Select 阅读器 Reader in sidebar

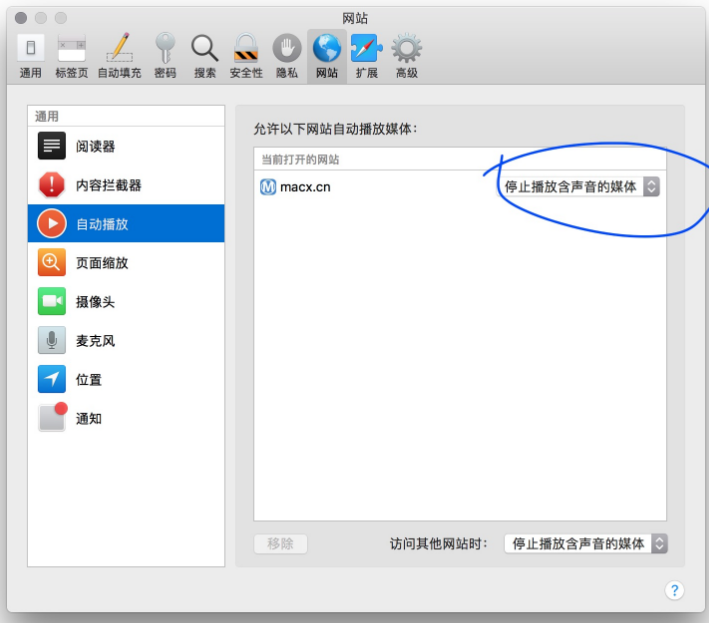pos(126,146)
